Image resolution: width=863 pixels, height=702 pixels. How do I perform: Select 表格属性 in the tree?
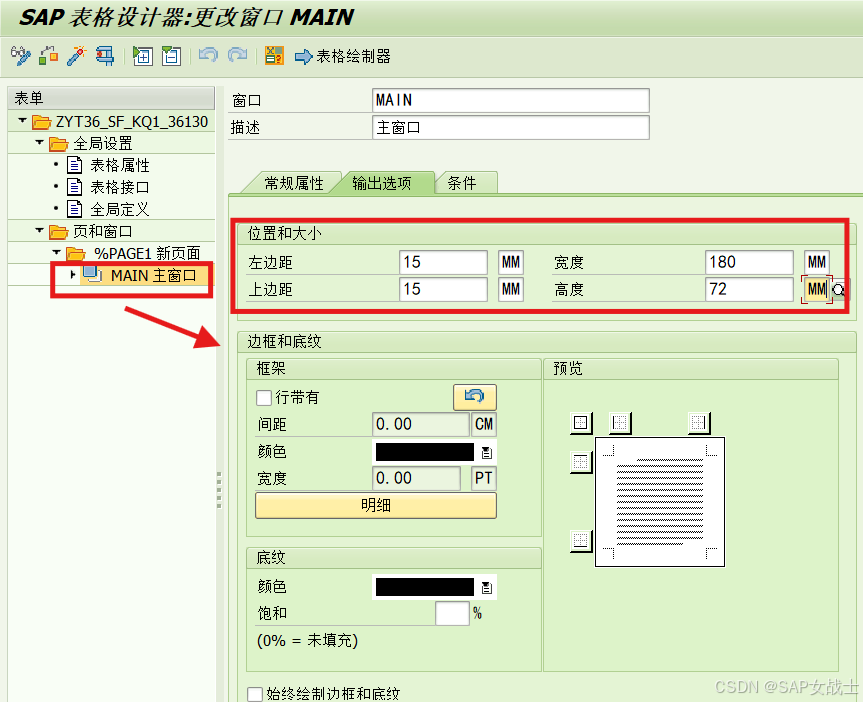click(119, 165)
